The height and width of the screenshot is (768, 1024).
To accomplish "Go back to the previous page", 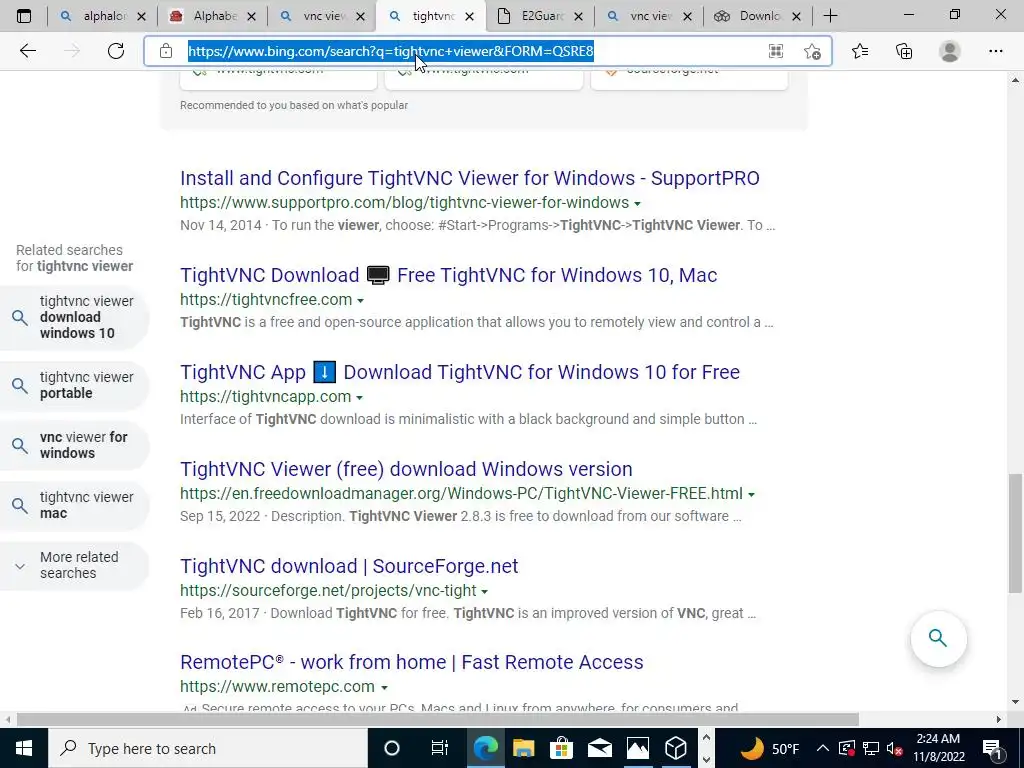I will point(27,51).
